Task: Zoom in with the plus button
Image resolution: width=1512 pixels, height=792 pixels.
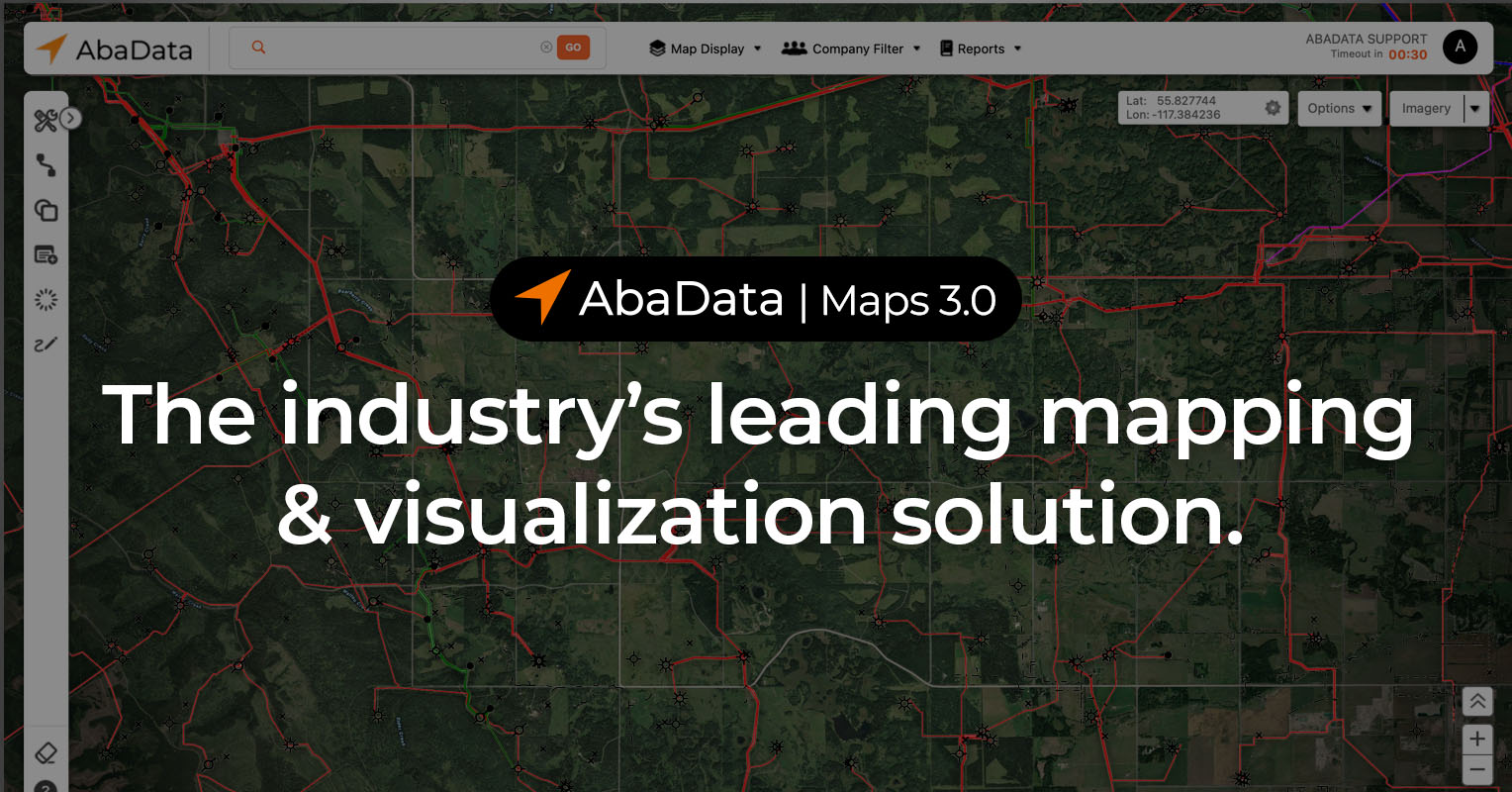Action: point(1477,739)
